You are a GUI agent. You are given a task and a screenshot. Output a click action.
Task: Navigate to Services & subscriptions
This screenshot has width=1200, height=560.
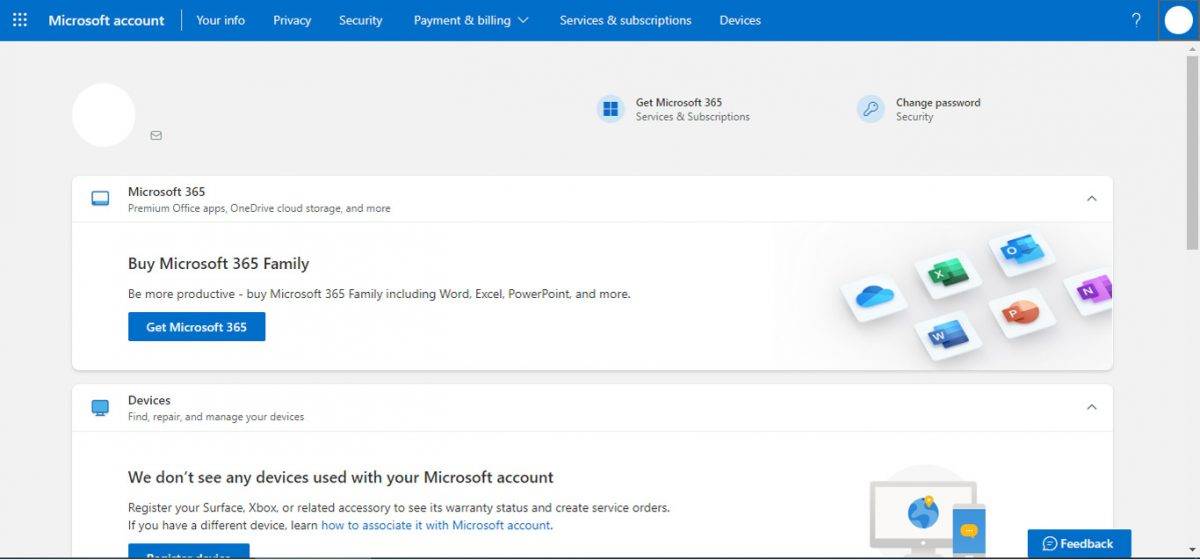pos(626,20)
